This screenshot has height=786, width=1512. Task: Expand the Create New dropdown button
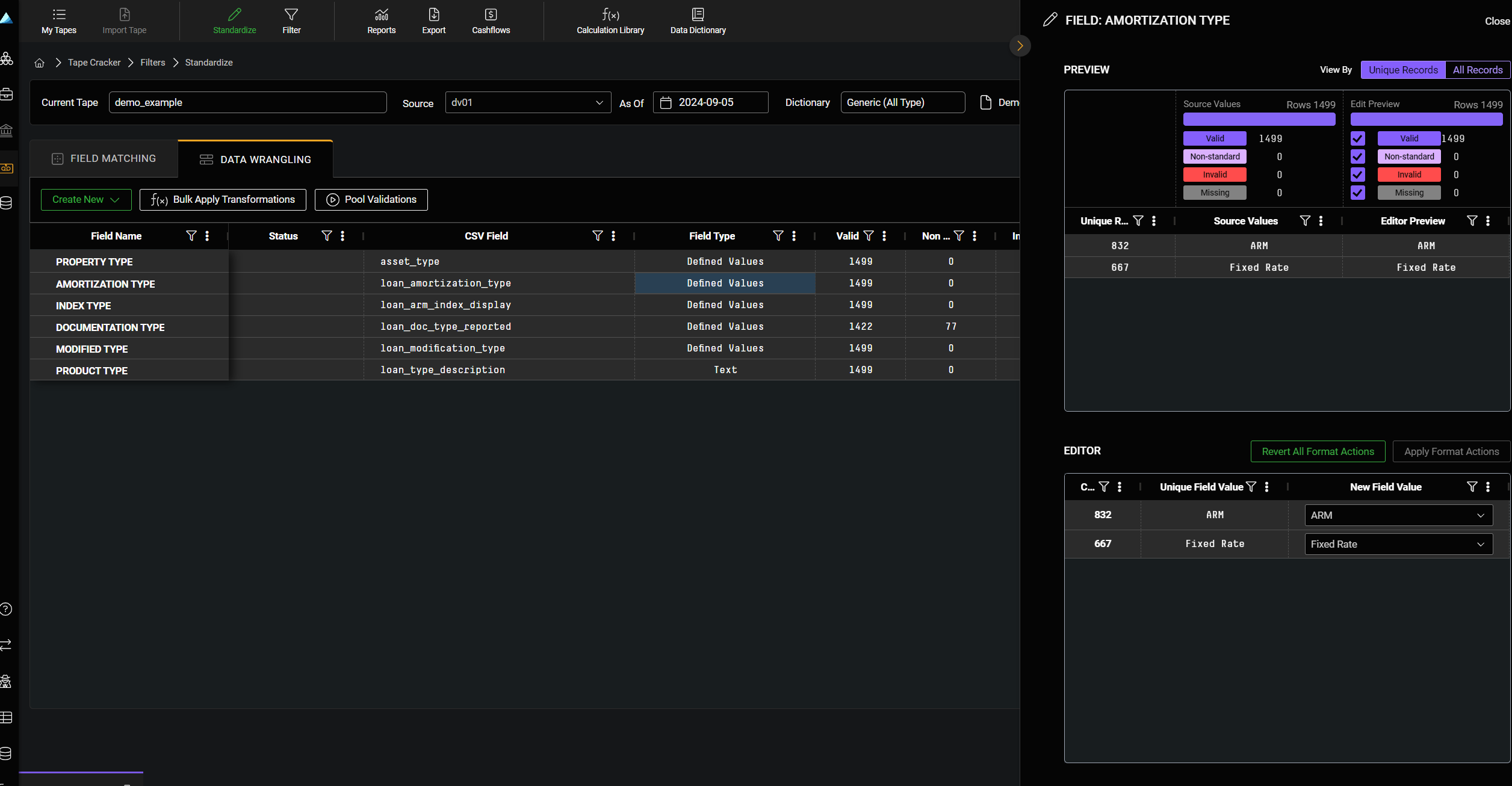86,200
